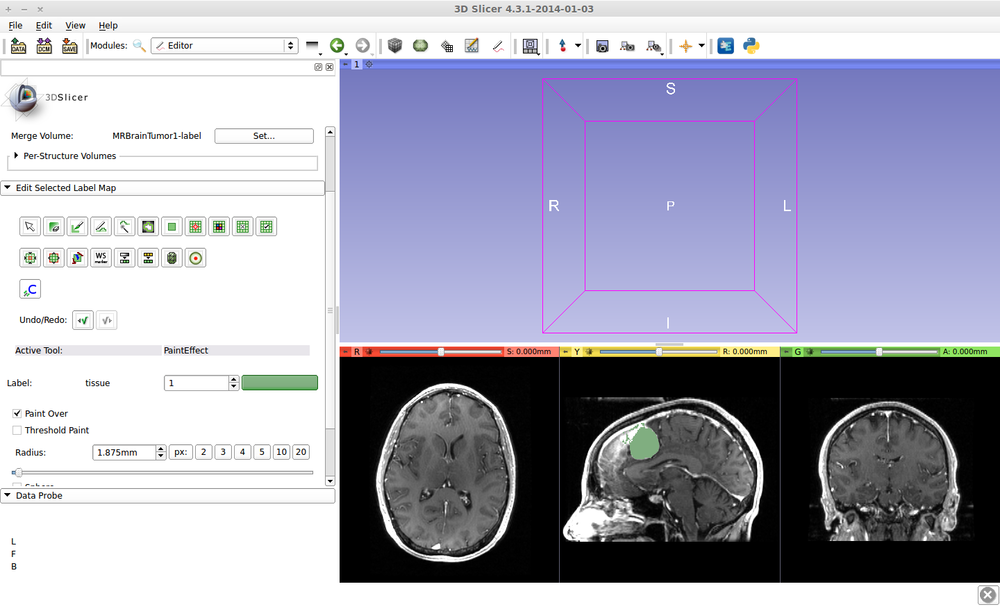Viewport: 1000px width, 607px height.
Task: Select the GrowCut segmentation effect
Action: tap(77, 257)
